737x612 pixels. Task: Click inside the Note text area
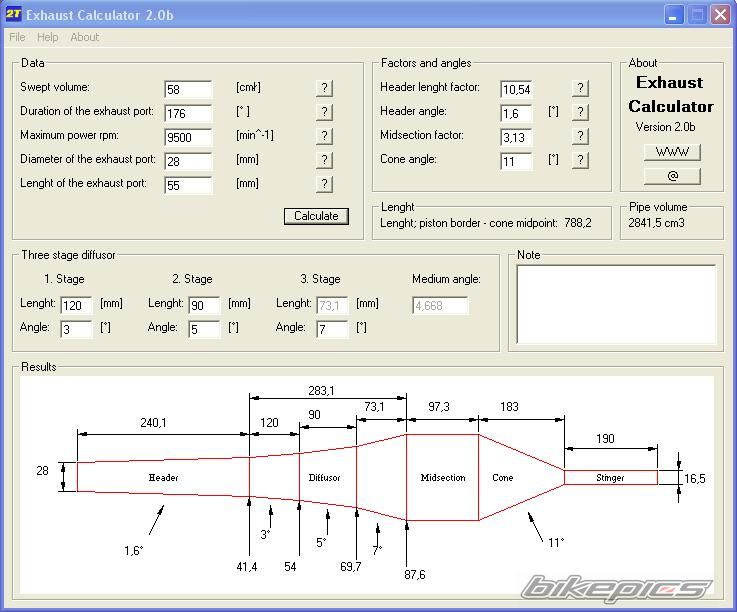[616, 305]
